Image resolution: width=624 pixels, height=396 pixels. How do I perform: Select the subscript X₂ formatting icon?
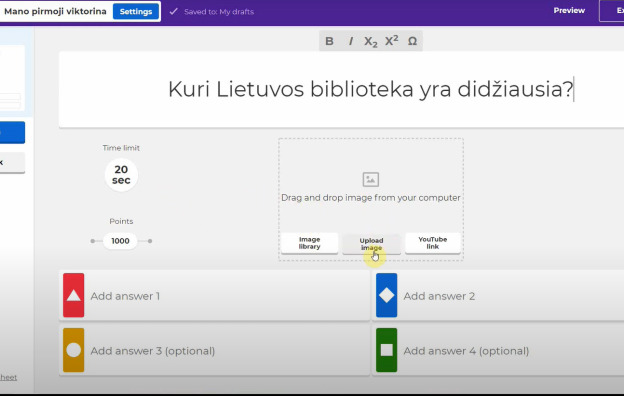pyautogui.click(x=370, y=41)
